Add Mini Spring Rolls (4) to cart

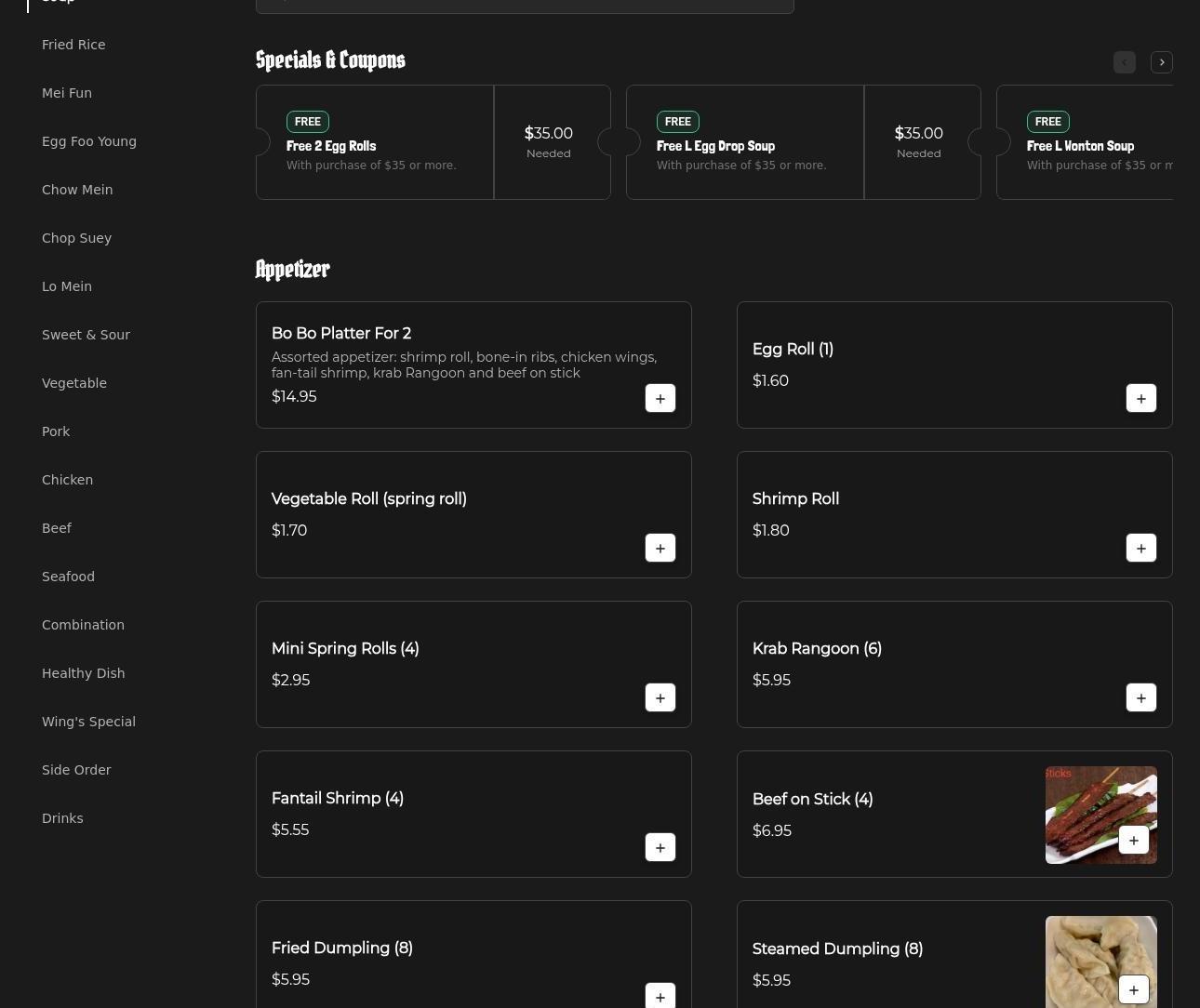660,697
